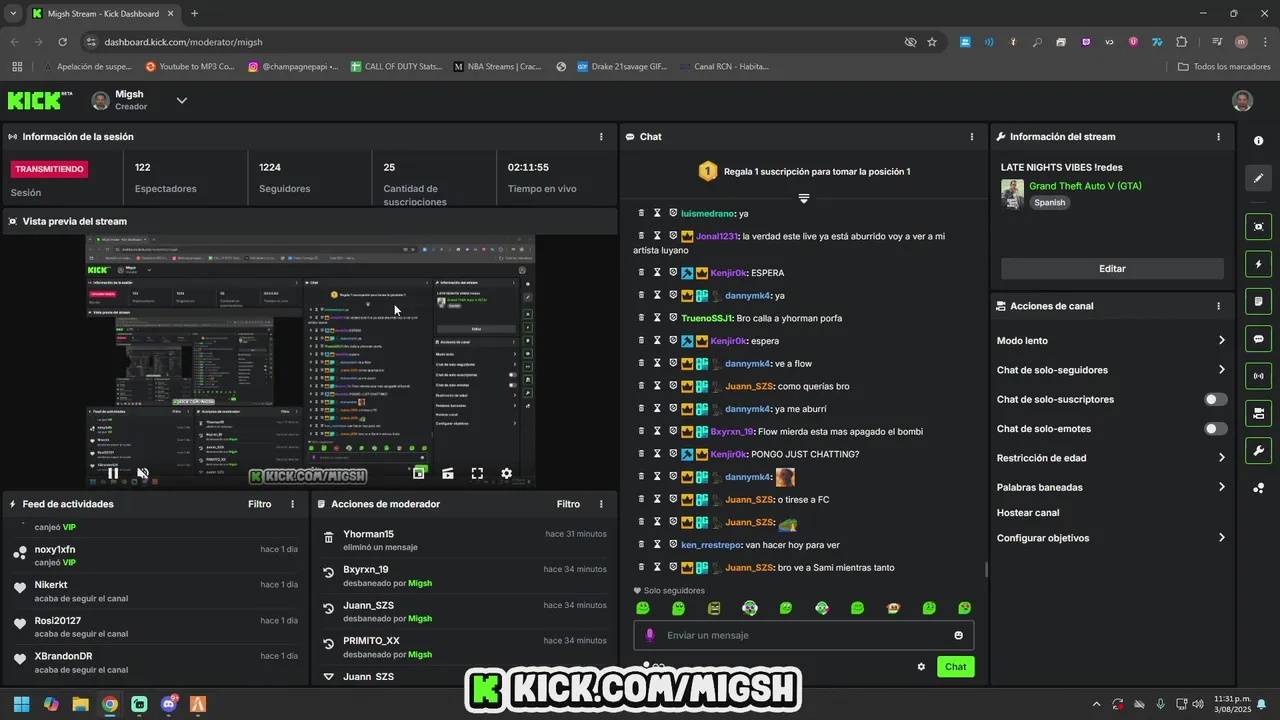The height and width of the screenshot is (720, 1280).
Task: Open account dropdown next to Migsh Creador
Action: 182,100
